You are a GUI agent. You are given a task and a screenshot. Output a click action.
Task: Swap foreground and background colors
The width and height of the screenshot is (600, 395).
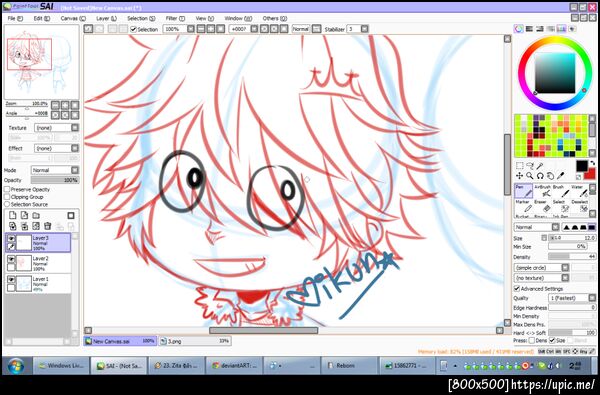coord(593,163)
